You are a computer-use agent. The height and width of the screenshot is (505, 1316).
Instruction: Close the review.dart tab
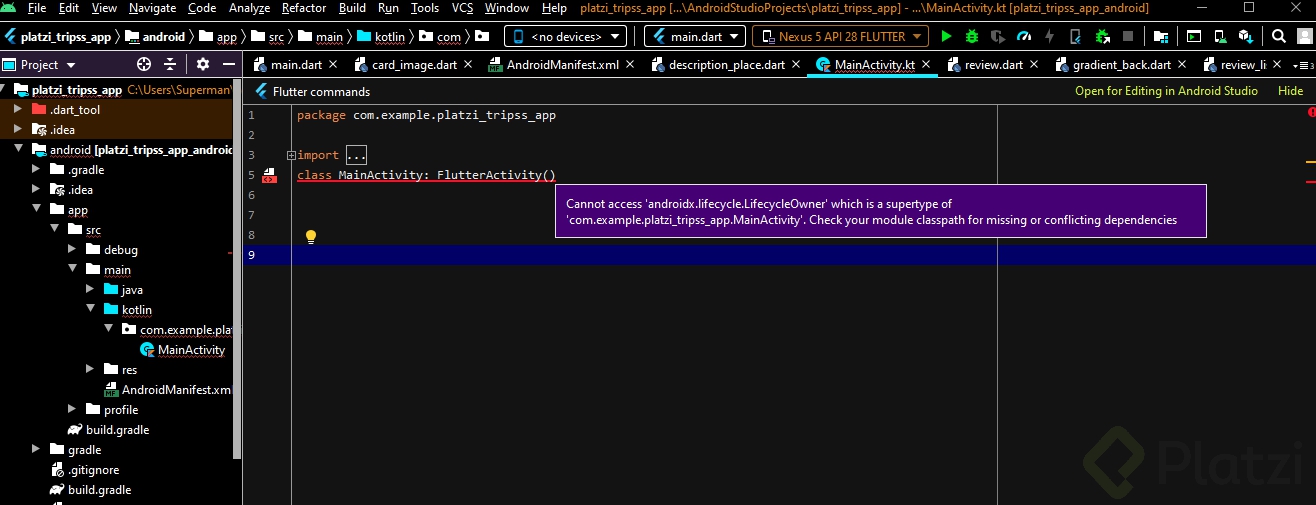coord(1034,65)
